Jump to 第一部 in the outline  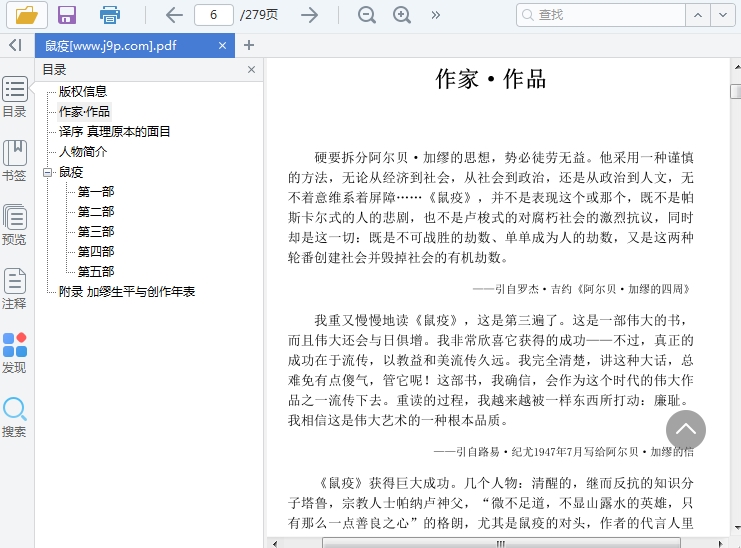click(96, 192)
